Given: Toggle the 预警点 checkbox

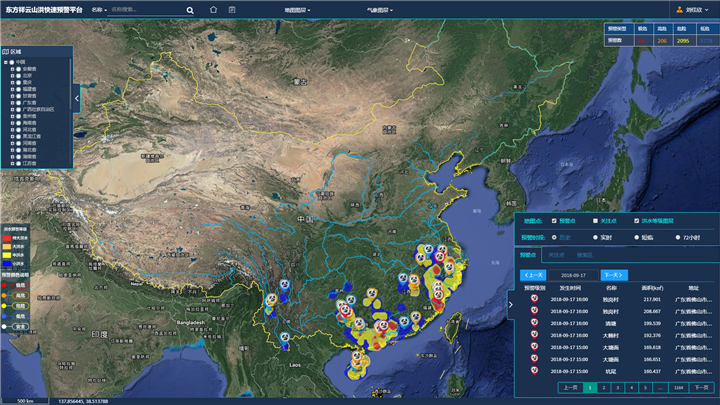Looking at the screenshot, I should pos(554,221).
